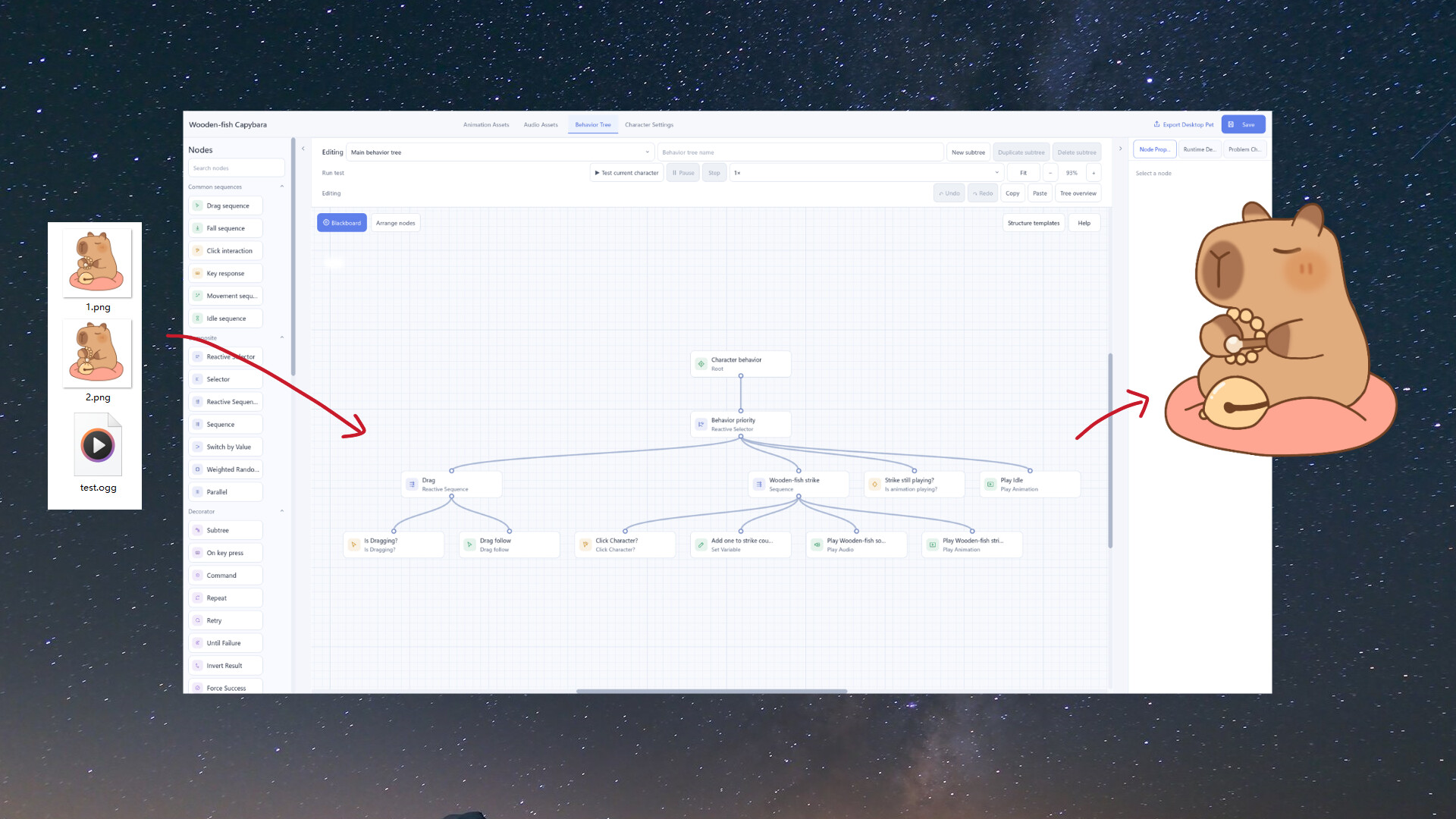The image size is (1456, 819).
Task: Click the Search nodes field
Action: point(237,168)
